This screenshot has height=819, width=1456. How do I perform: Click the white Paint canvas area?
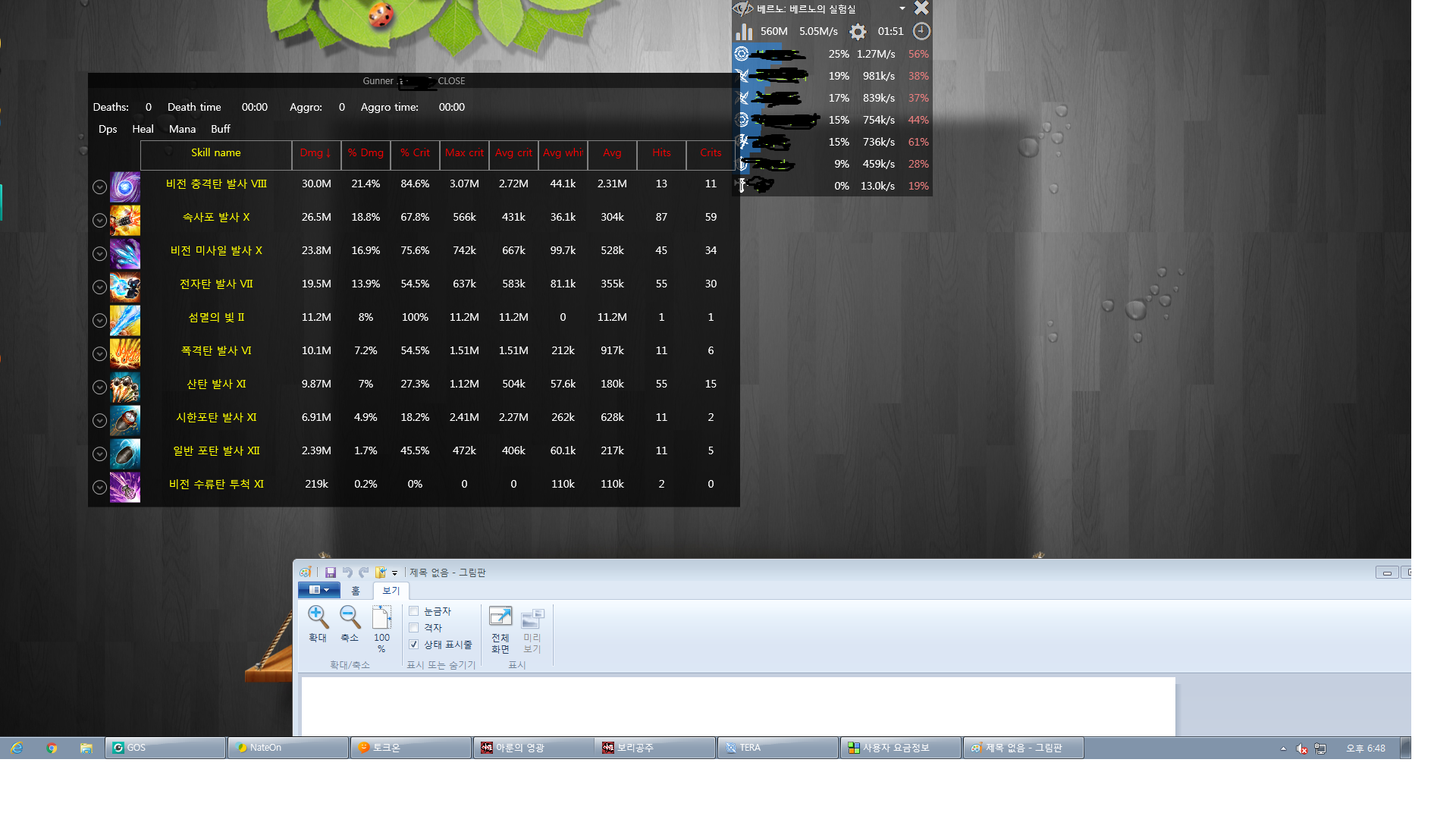point(737,705)
